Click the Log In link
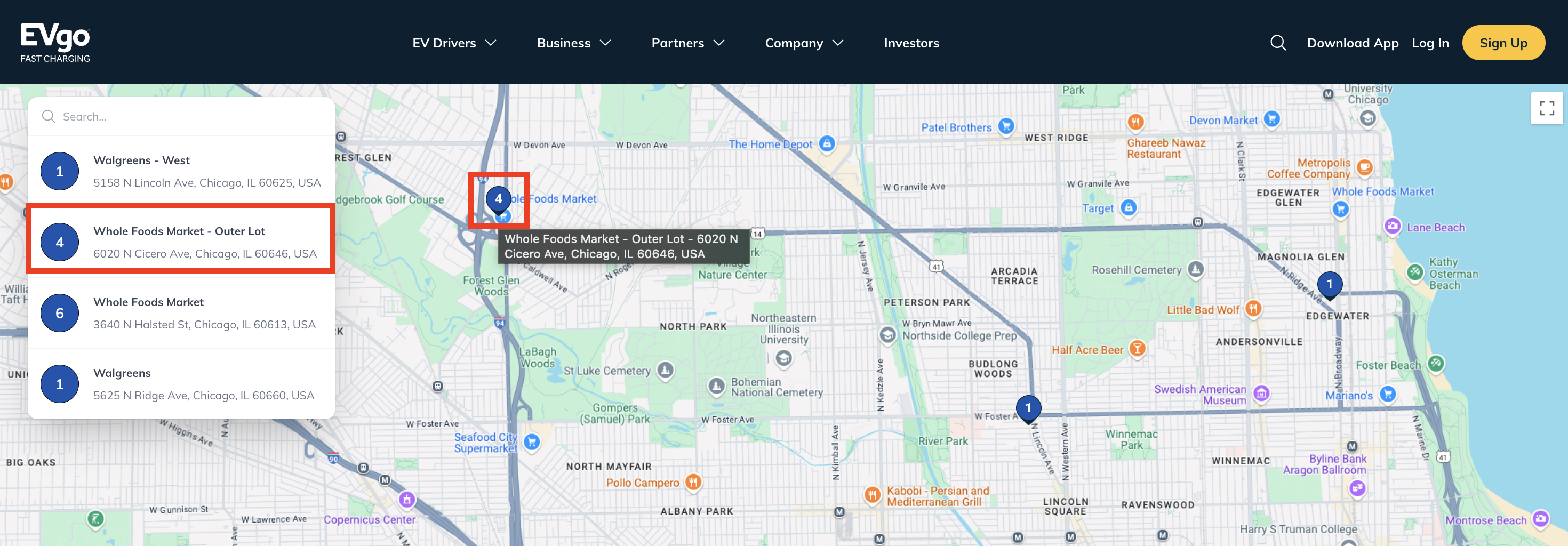 1430,43
